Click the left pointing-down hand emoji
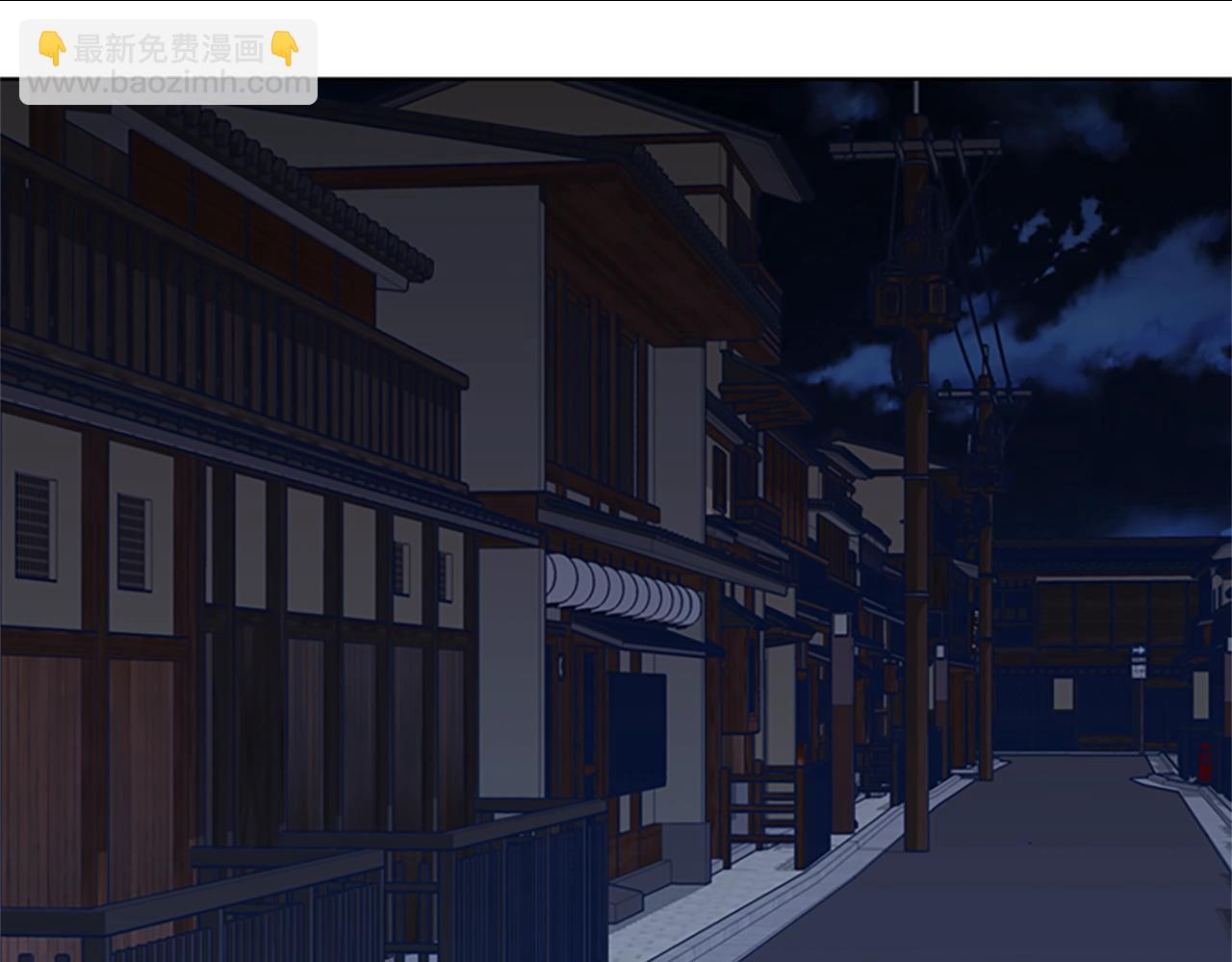 point(51,48)
